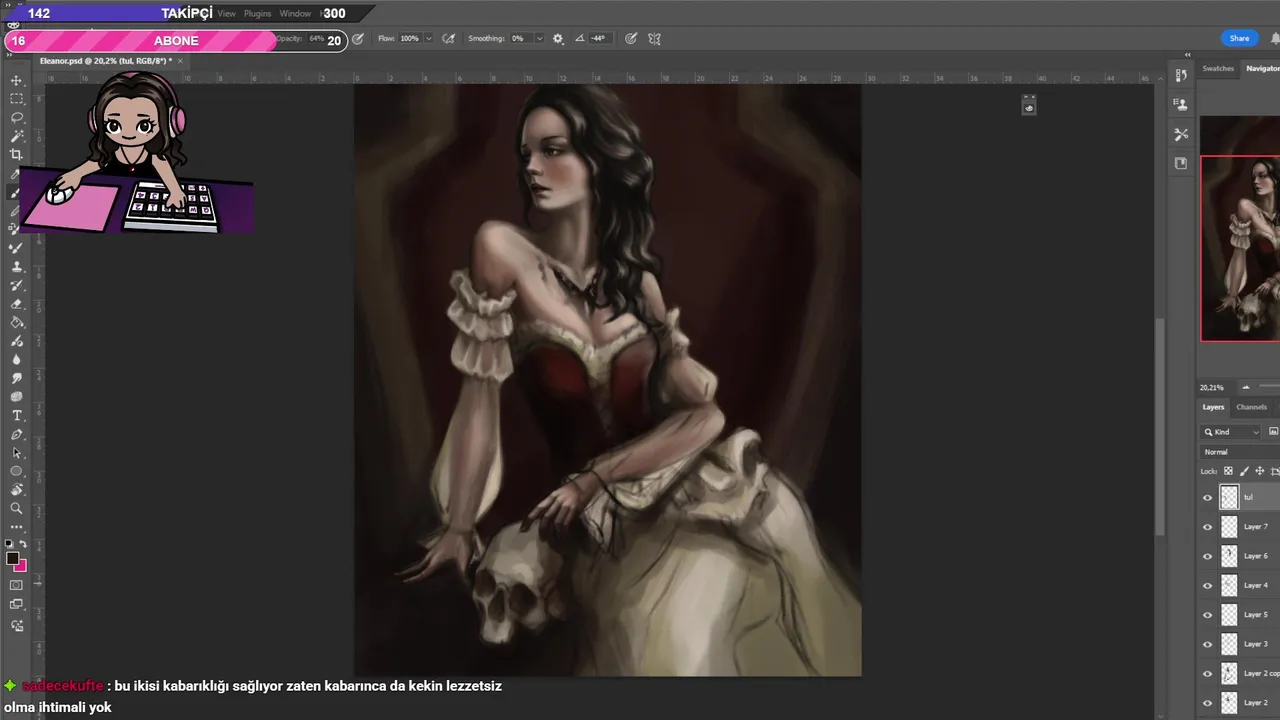The image size is (1280, 720).
Task: Click the symmetry butterfly icon
Action: (x=654, y=39)
